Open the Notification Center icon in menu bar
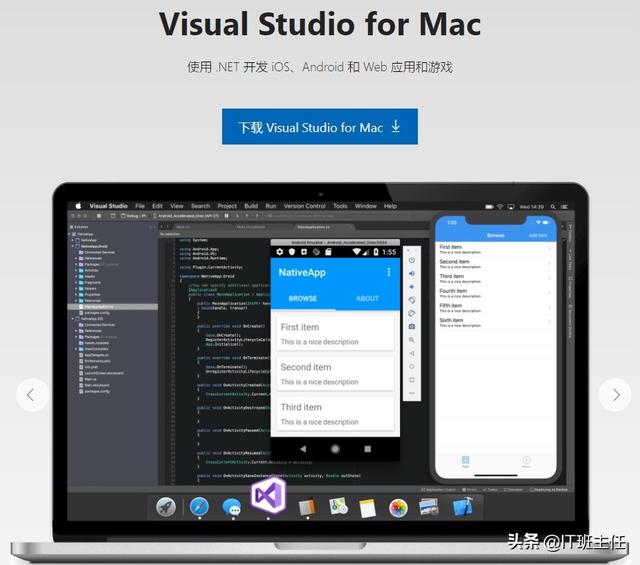The width and height of the screenshot is (640, 565). pyautogui.click(x=564, y=207)
